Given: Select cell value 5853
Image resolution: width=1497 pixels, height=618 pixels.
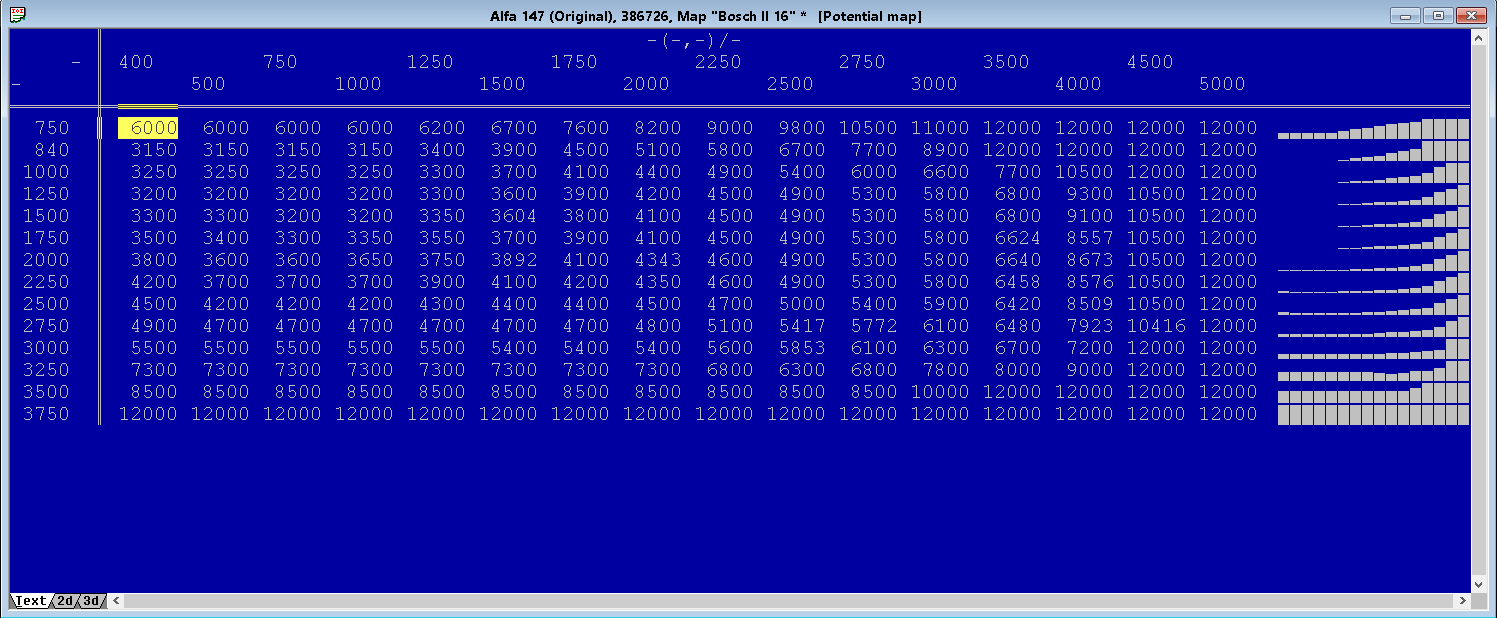Looking at the screenshot, I should point(802,348).
